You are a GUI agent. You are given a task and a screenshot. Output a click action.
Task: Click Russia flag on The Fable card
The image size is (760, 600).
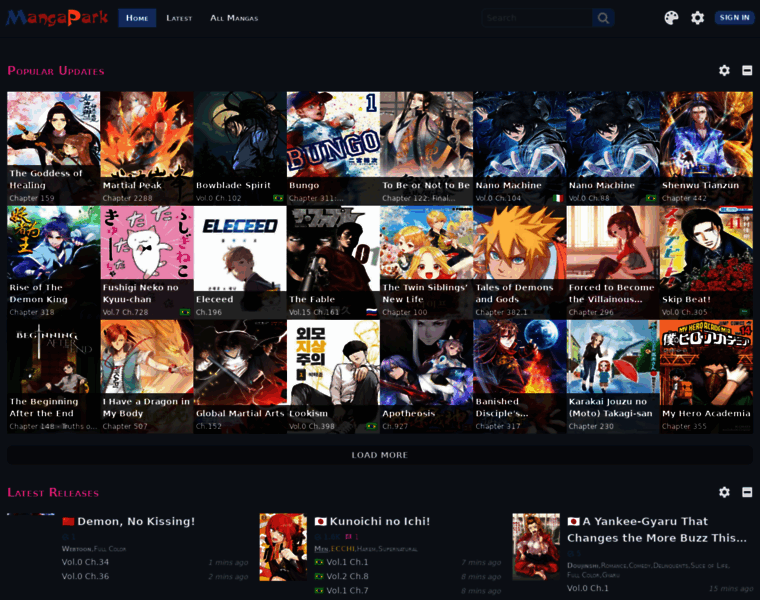(x=371, y=312)
